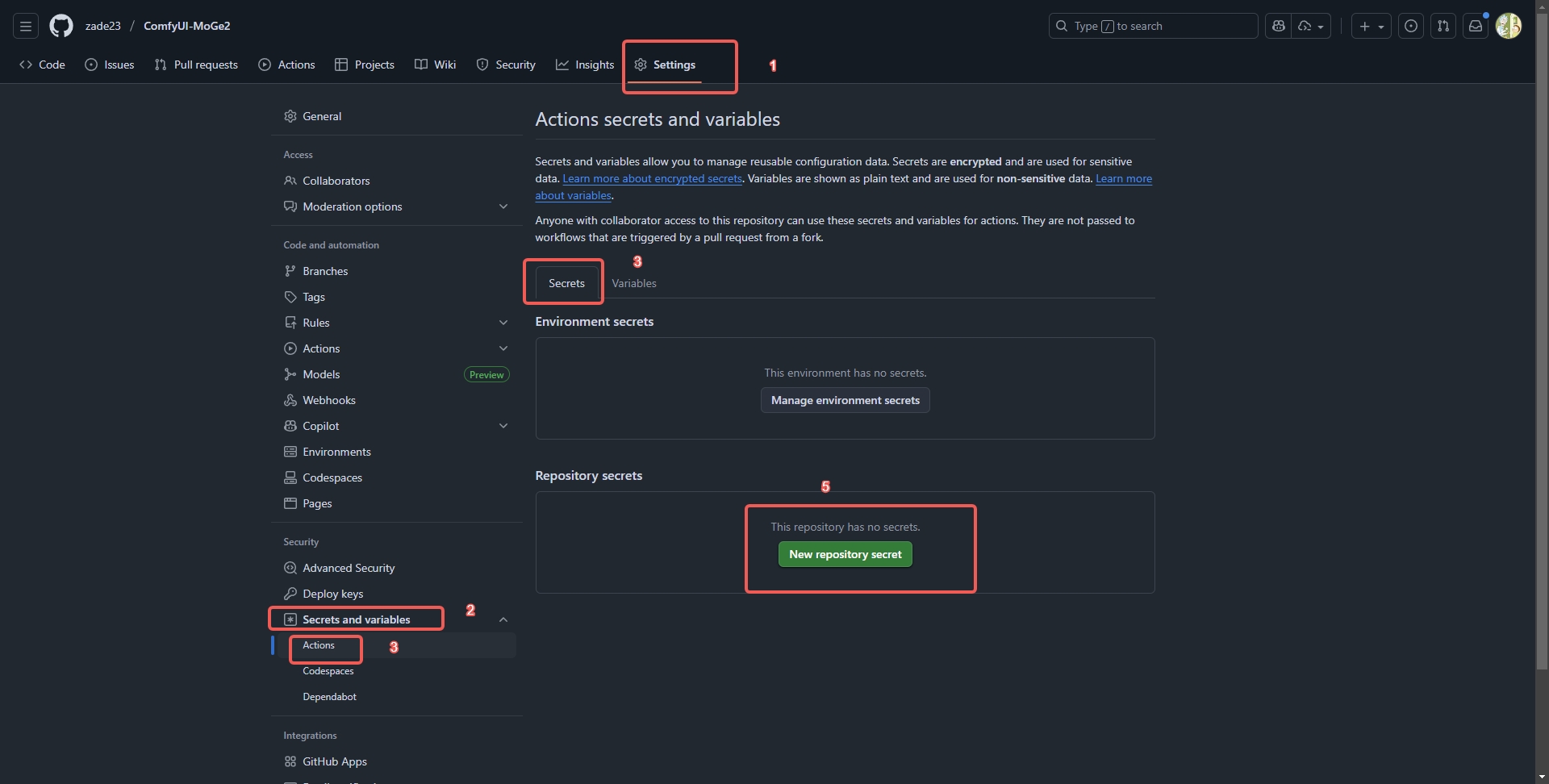This screenshot has width=1549, height=784.
Task: Click the GitHub Apps grid icon
Action: tap(290, 761)
